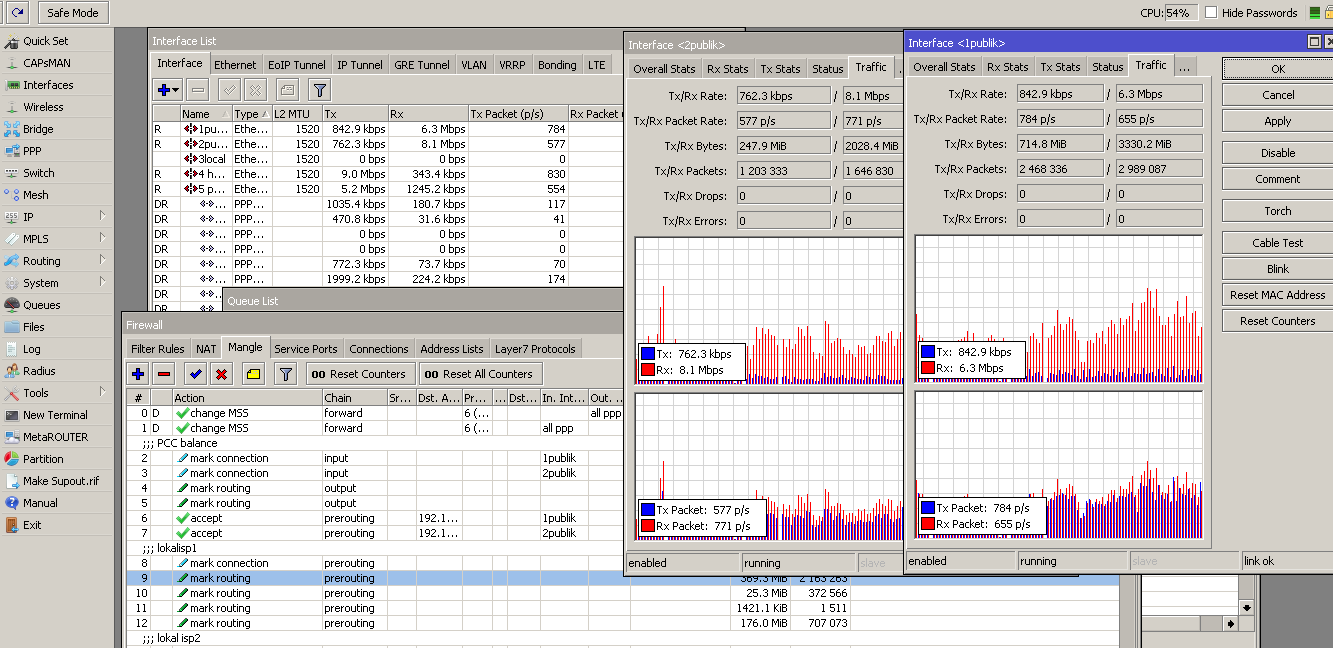Expand the MPLS submenu
Image resolution: width=1333 pixels, height=648 pixels.
pyautogui.click(x=56, y=239)
